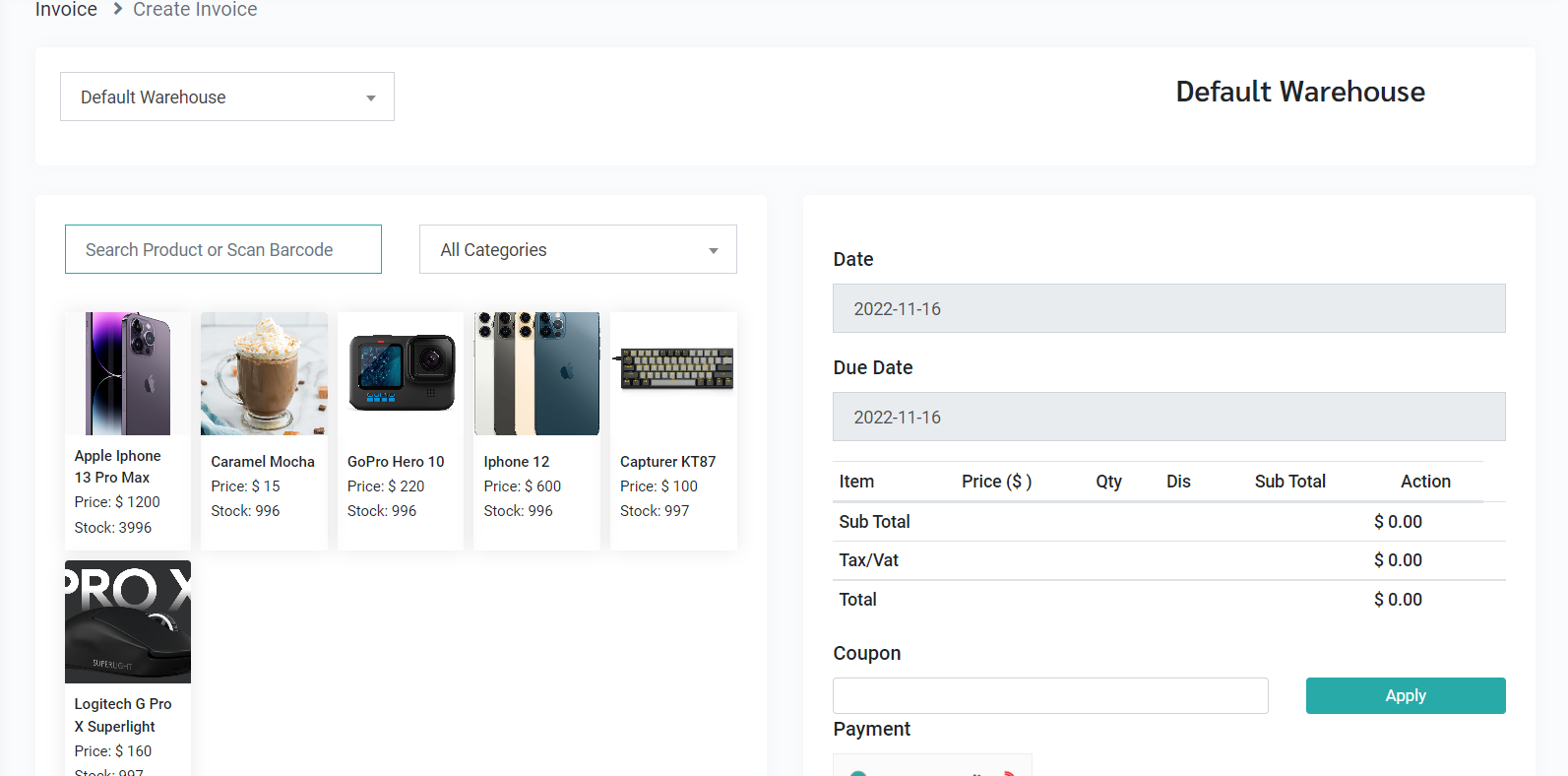
Task: Select the Iphone 12 product image
Action: [536, 374]
